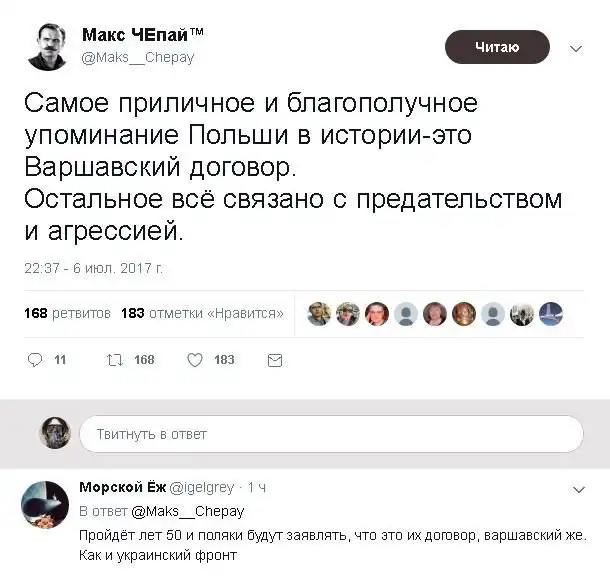Click the first liker avatar in the row
Screen dimensions: 610x576
318,314
